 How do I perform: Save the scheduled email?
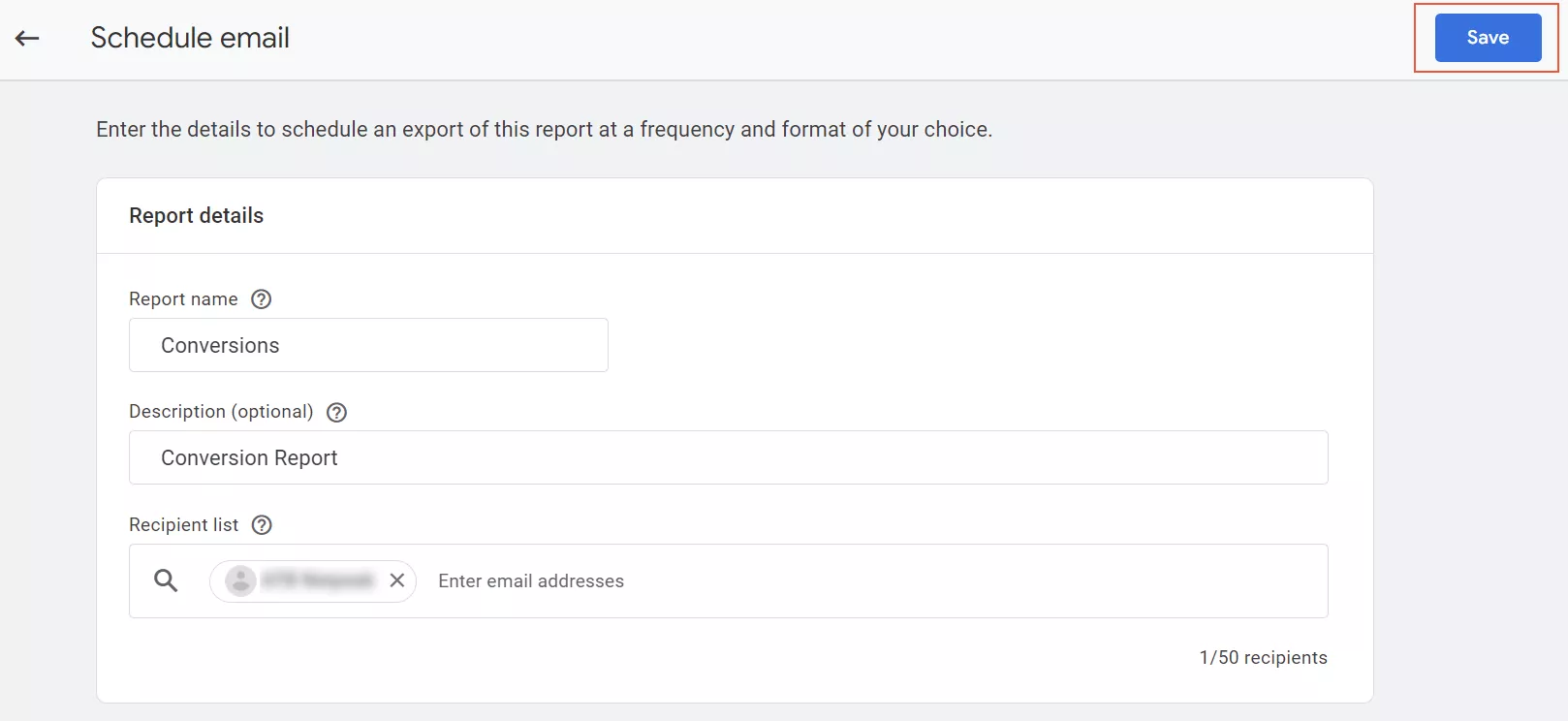point(1488,38)
